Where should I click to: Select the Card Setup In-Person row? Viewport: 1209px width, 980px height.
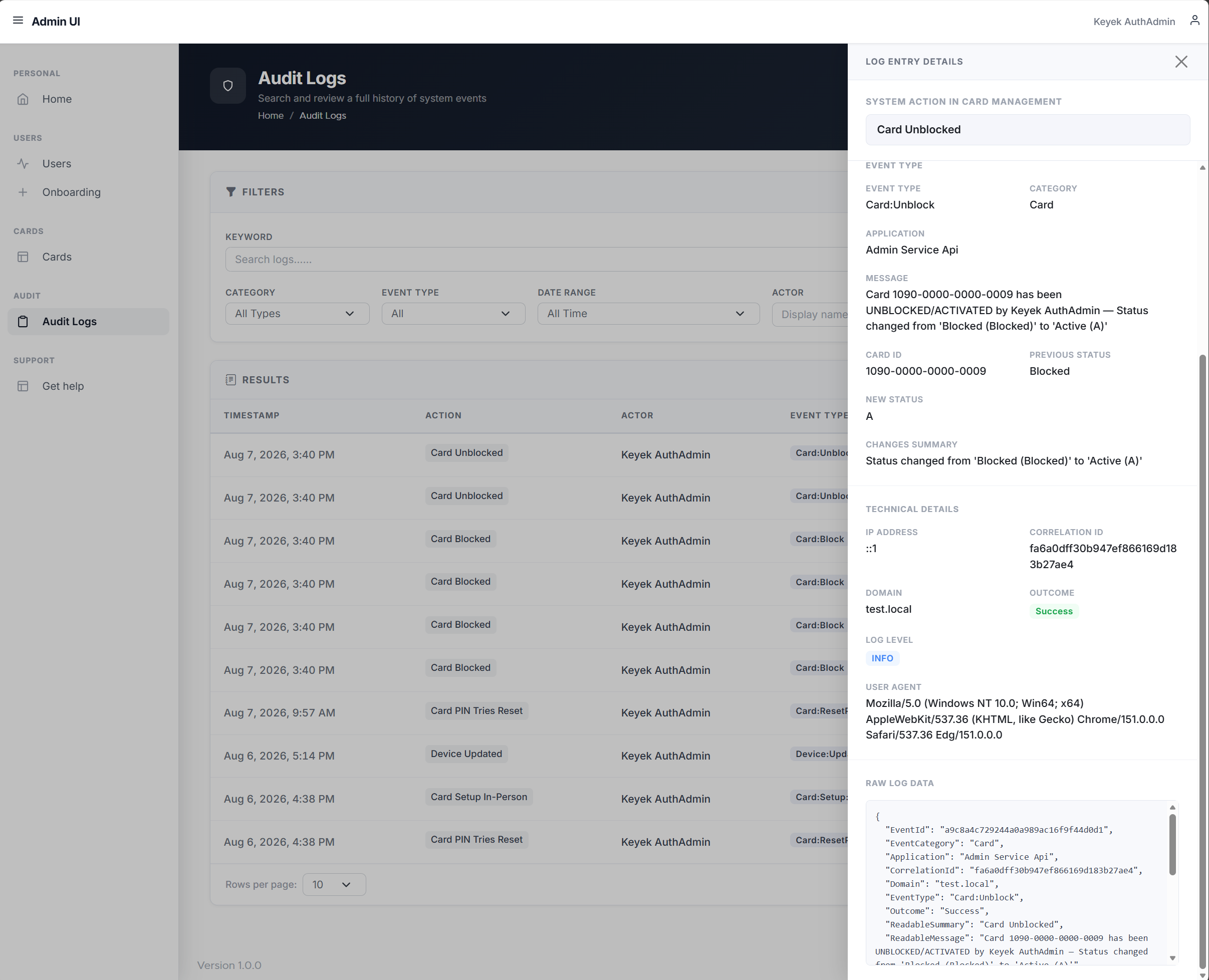point(529,799)
